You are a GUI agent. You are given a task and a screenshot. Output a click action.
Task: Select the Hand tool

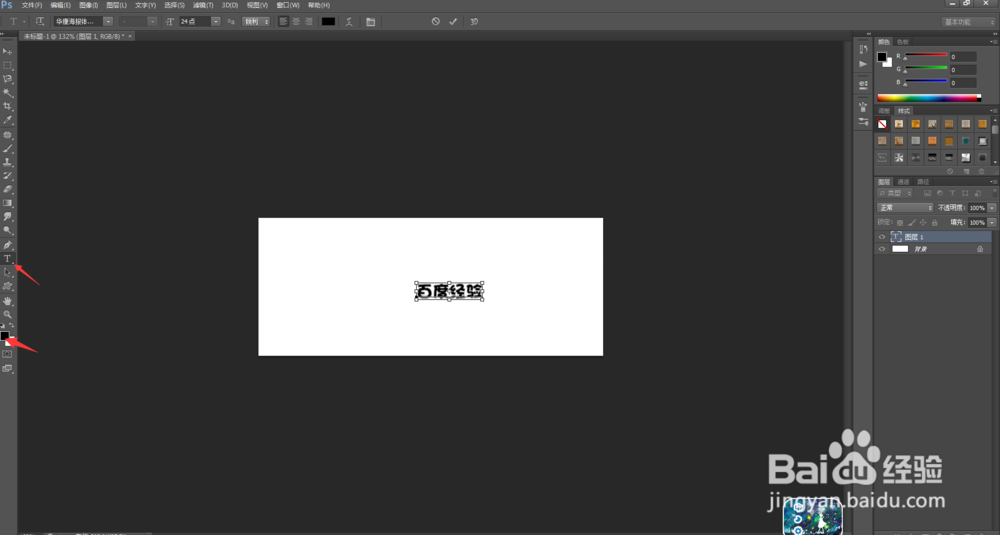[8, 300]
